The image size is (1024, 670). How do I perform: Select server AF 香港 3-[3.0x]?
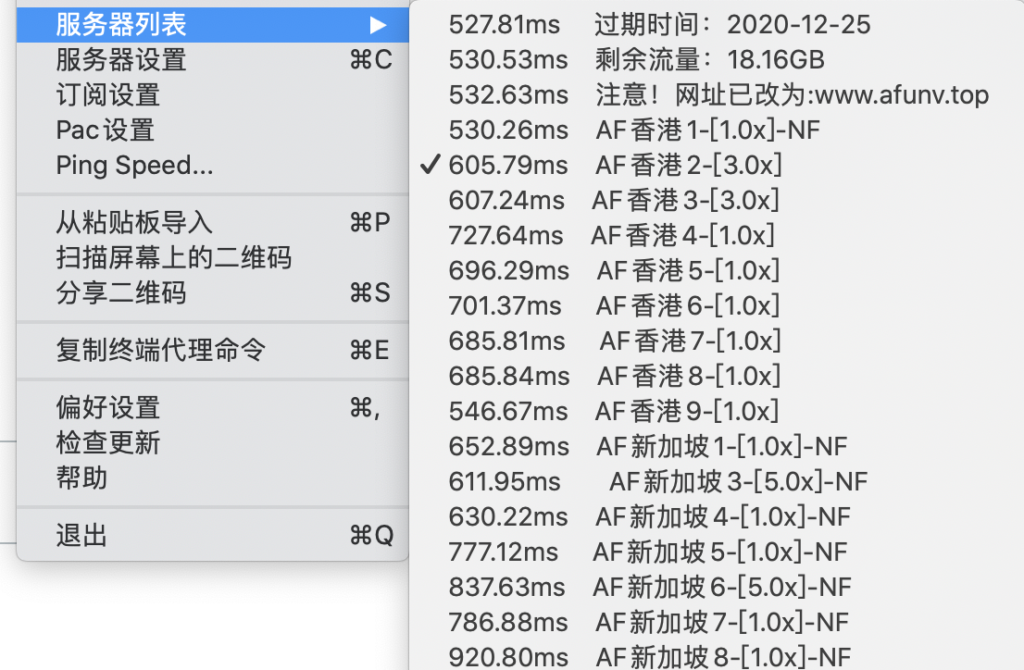[x=716, y=201]
